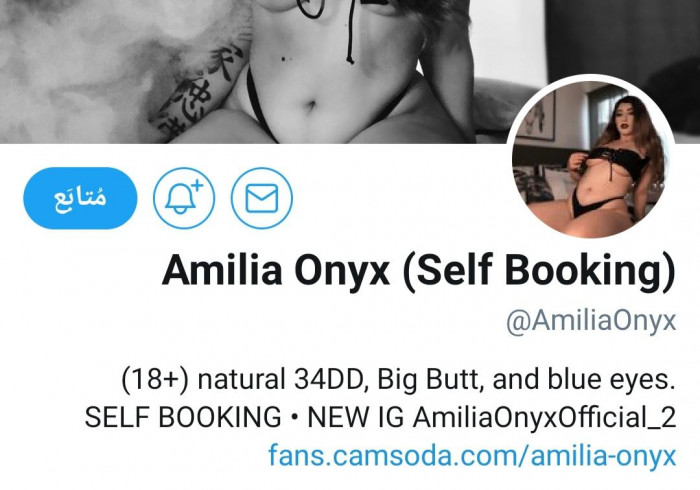Unfollow the account using the blue pill button
The width and height of the screenshot is (700, 490).
(80, 198)
